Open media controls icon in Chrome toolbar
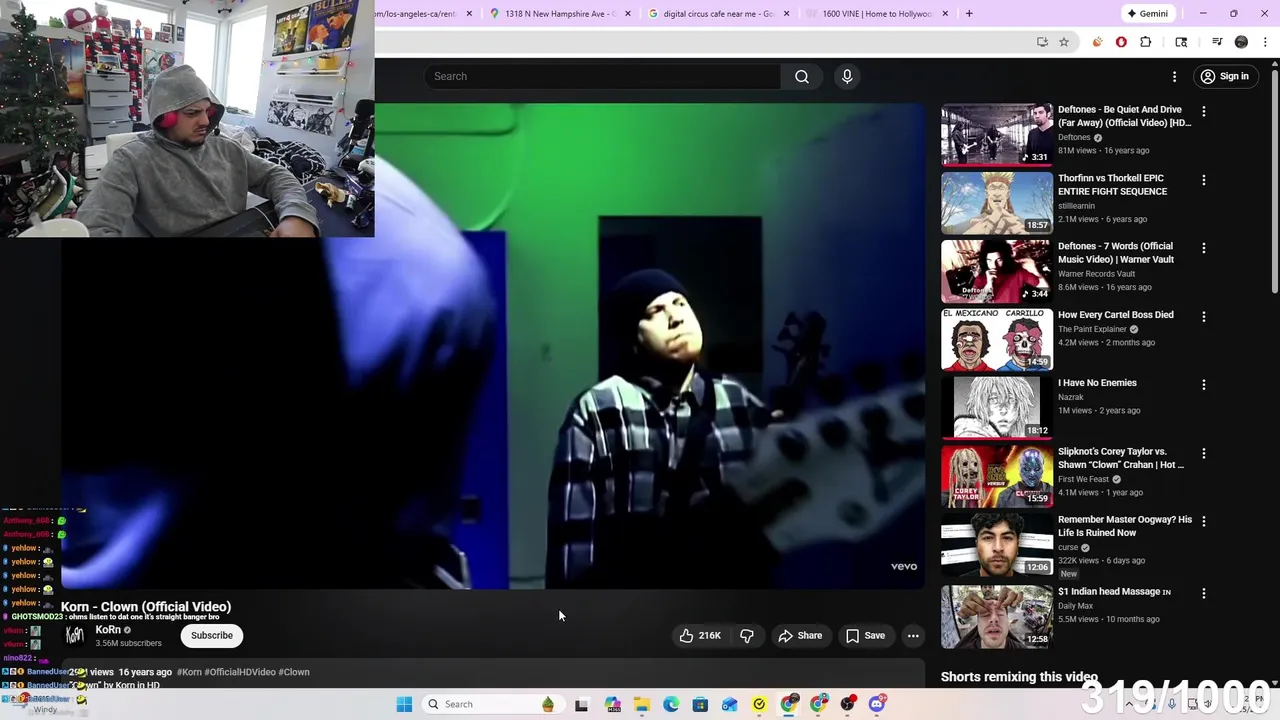This screenshot has height=720, width=1280. (1217, 42)
